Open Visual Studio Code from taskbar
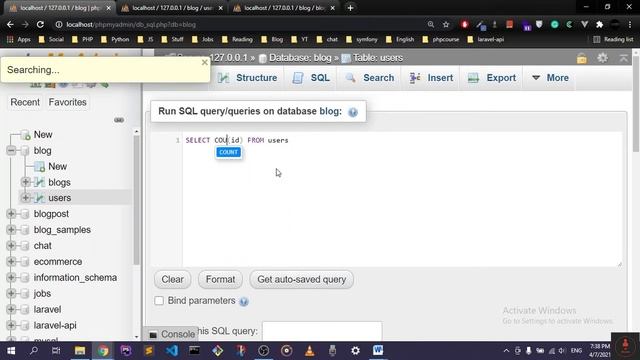640x360 pixels. coord(172,351)
